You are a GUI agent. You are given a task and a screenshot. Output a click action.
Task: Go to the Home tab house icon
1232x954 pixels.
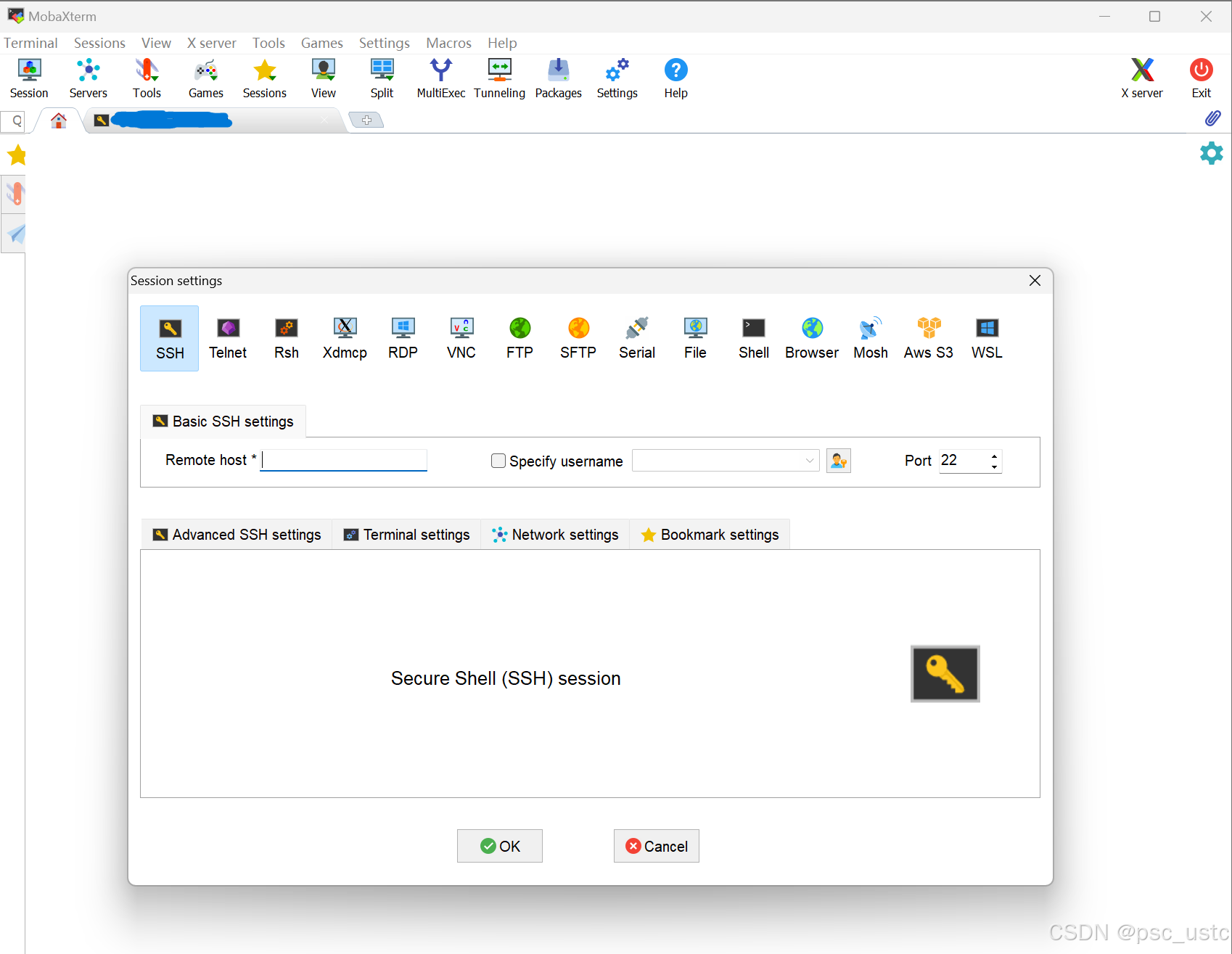coord(59,120)
